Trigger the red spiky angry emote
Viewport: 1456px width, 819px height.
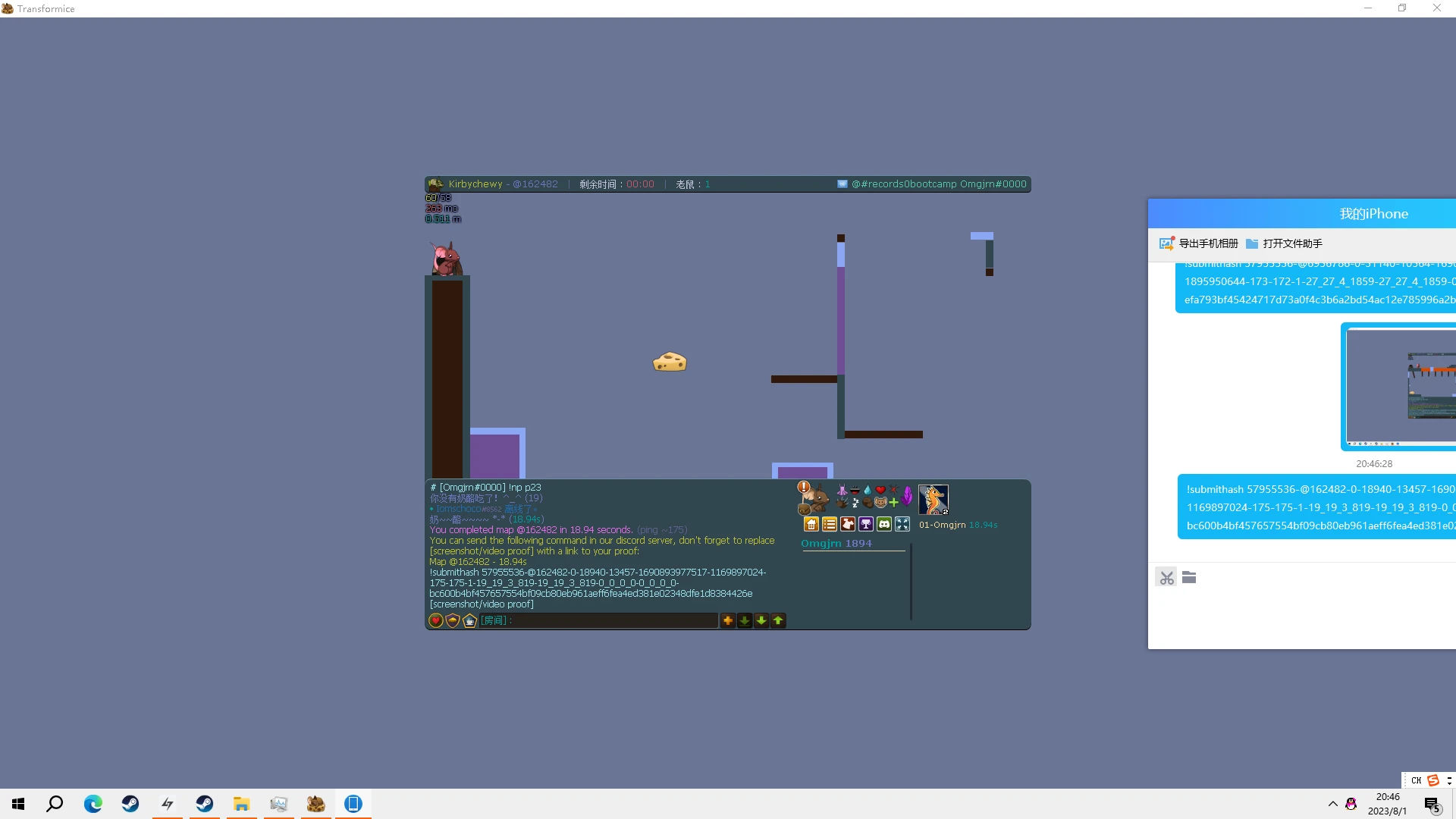point(893,491)
